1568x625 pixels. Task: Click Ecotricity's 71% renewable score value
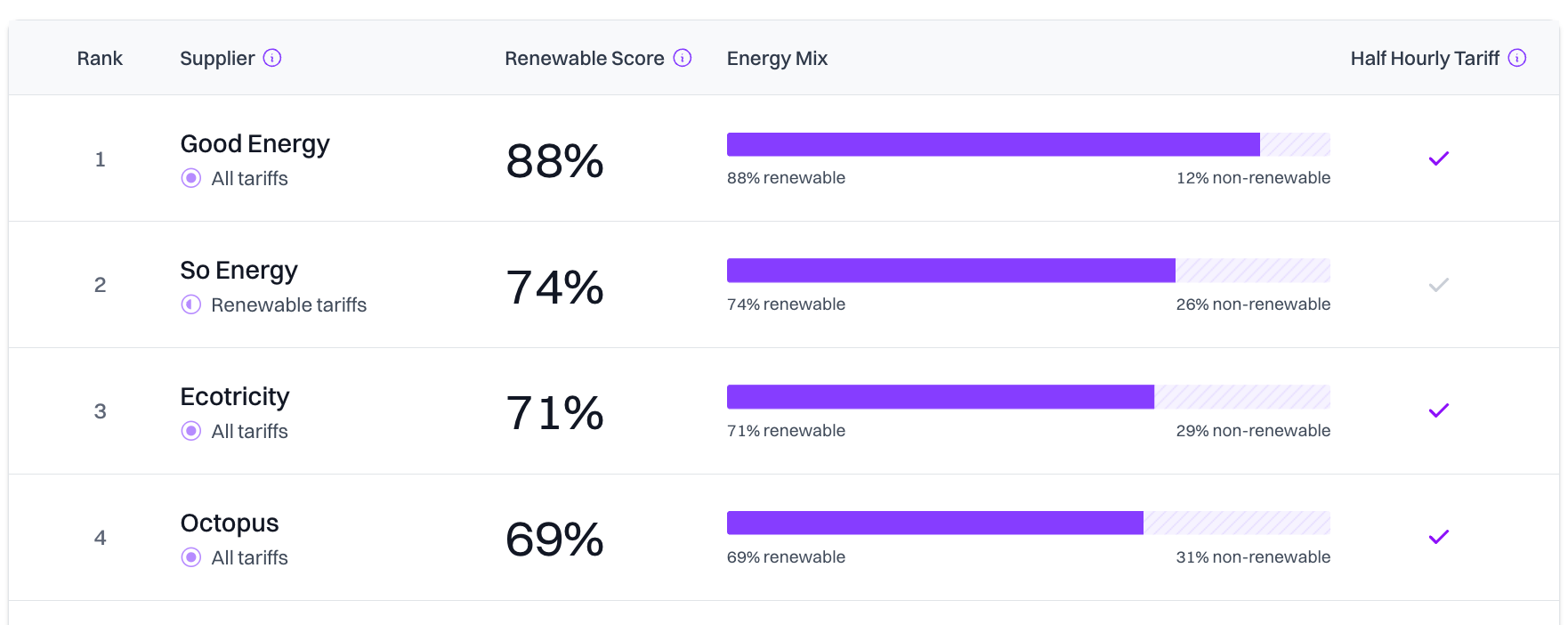[554, 413]
